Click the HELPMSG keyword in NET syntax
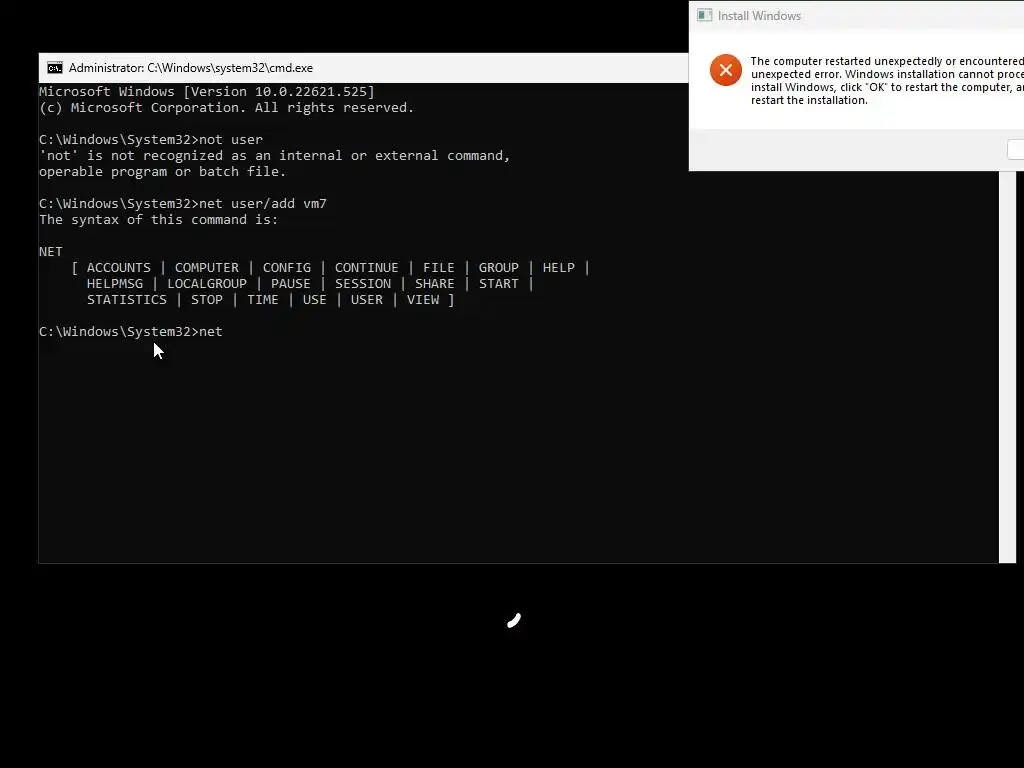Screen dimensions: 1024x768 click(115, 284)
